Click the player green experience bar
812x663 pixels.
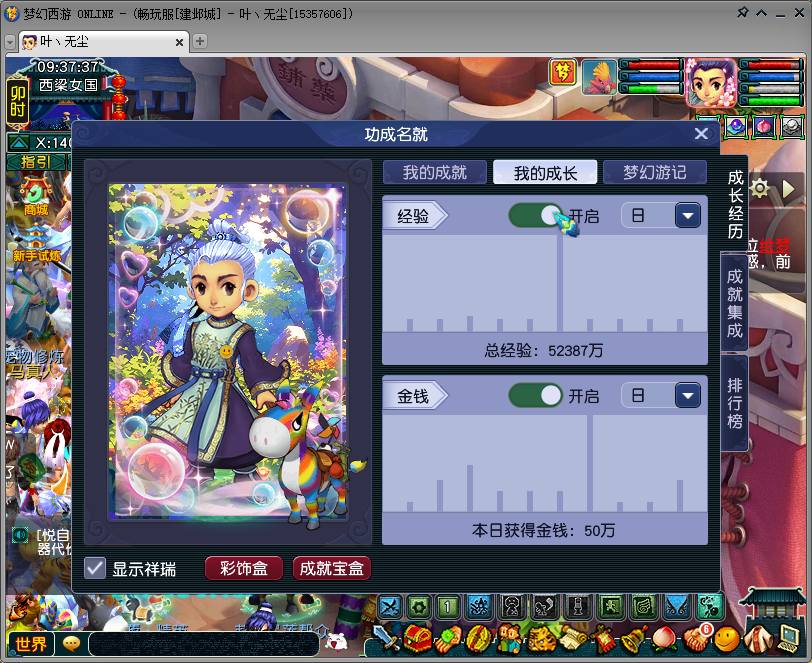[772, 100]
